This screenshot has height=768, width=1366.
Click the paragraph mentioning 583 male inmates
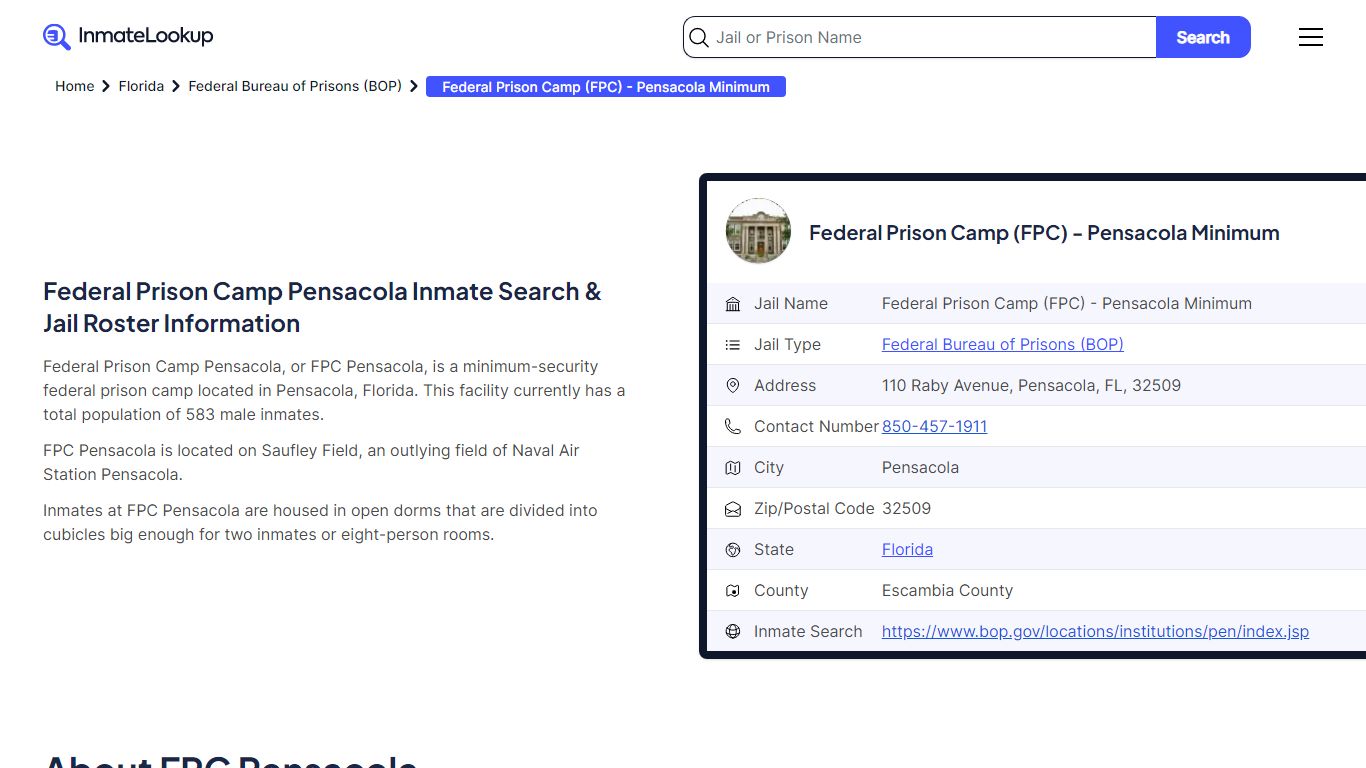[x=334, y=391]
